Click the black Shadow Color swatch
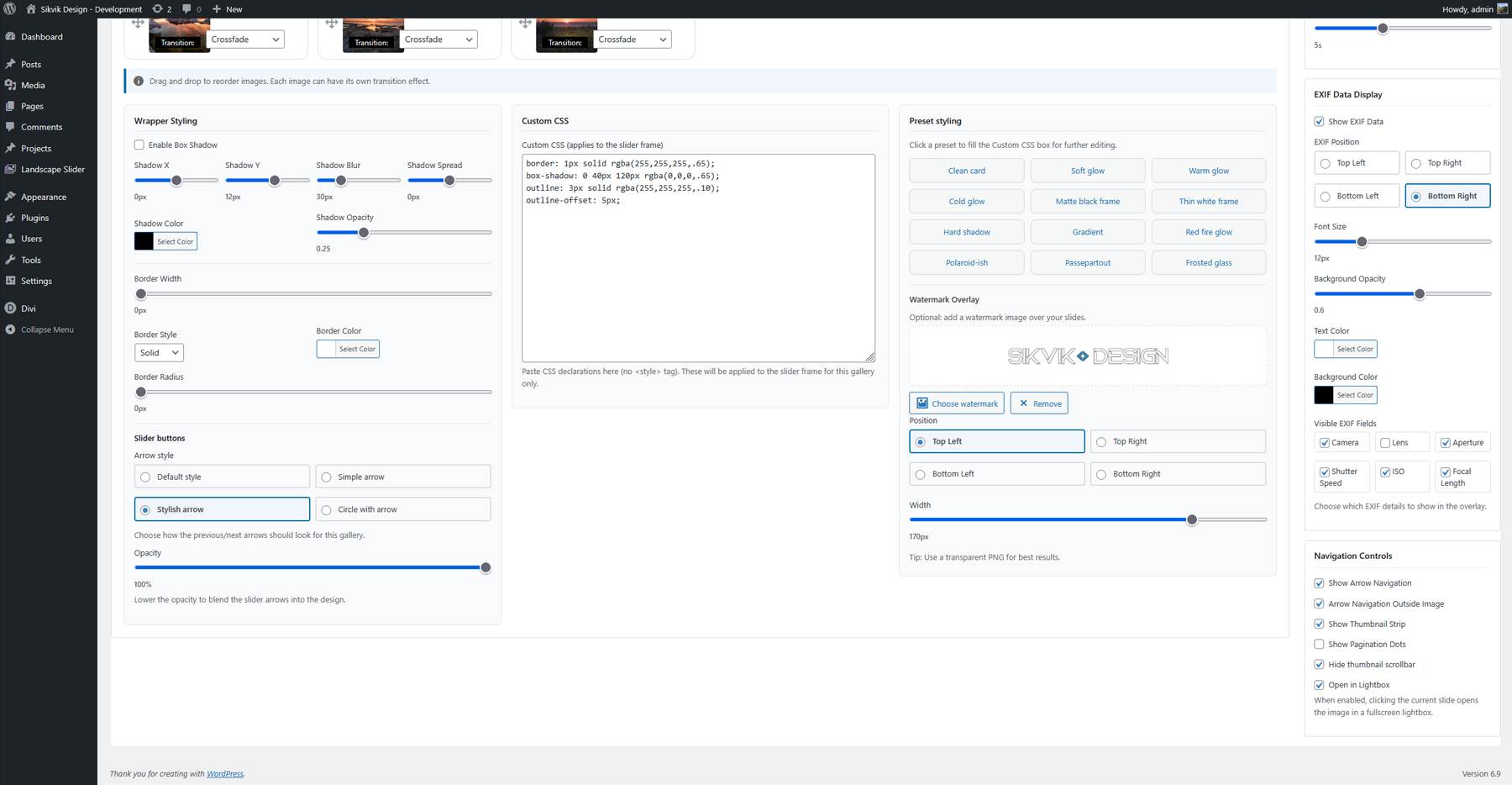 [x=144, y=241]
